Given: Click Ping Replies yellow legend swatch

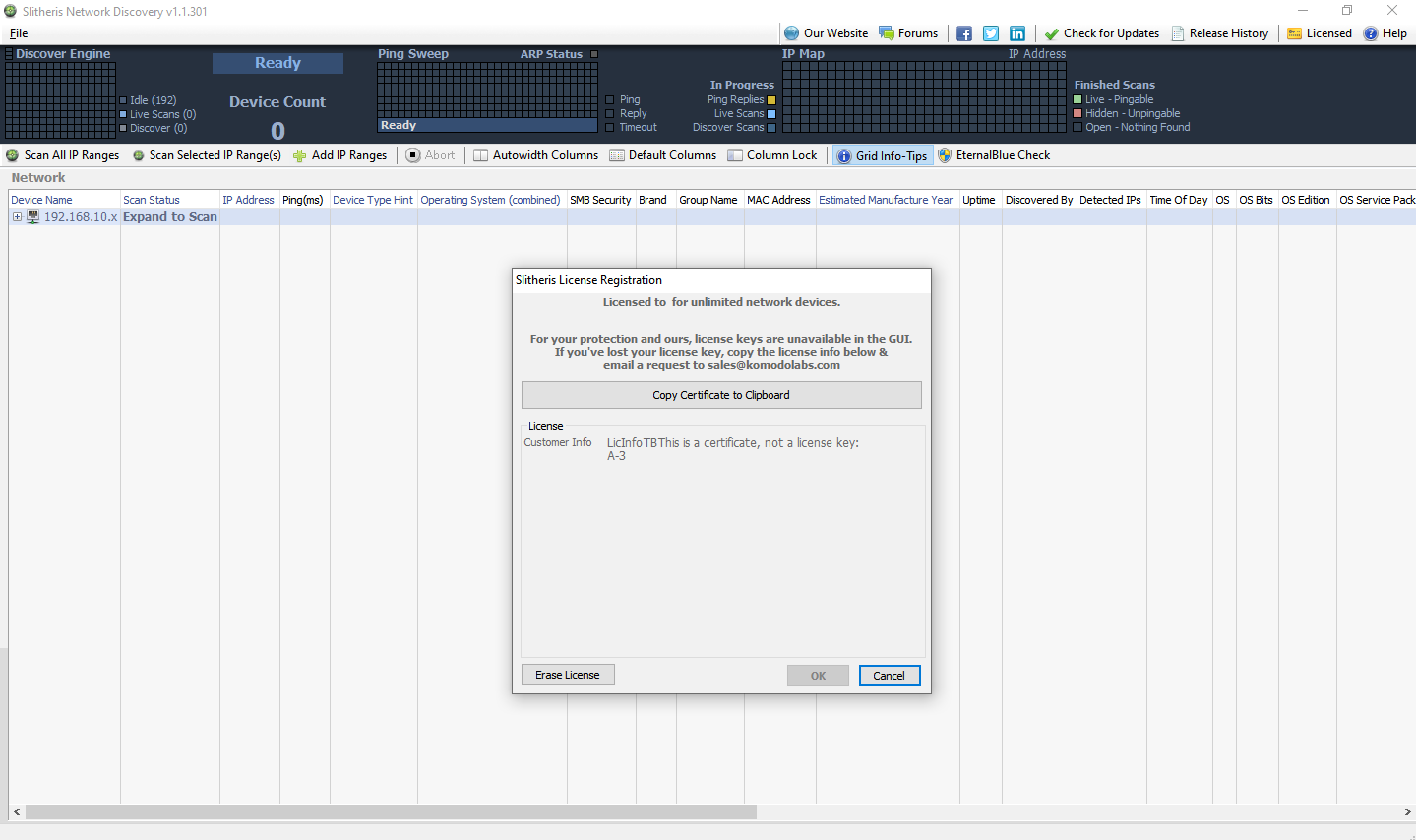Looking at the screenshot, I should pyautogui.click(x=771, y=100).
